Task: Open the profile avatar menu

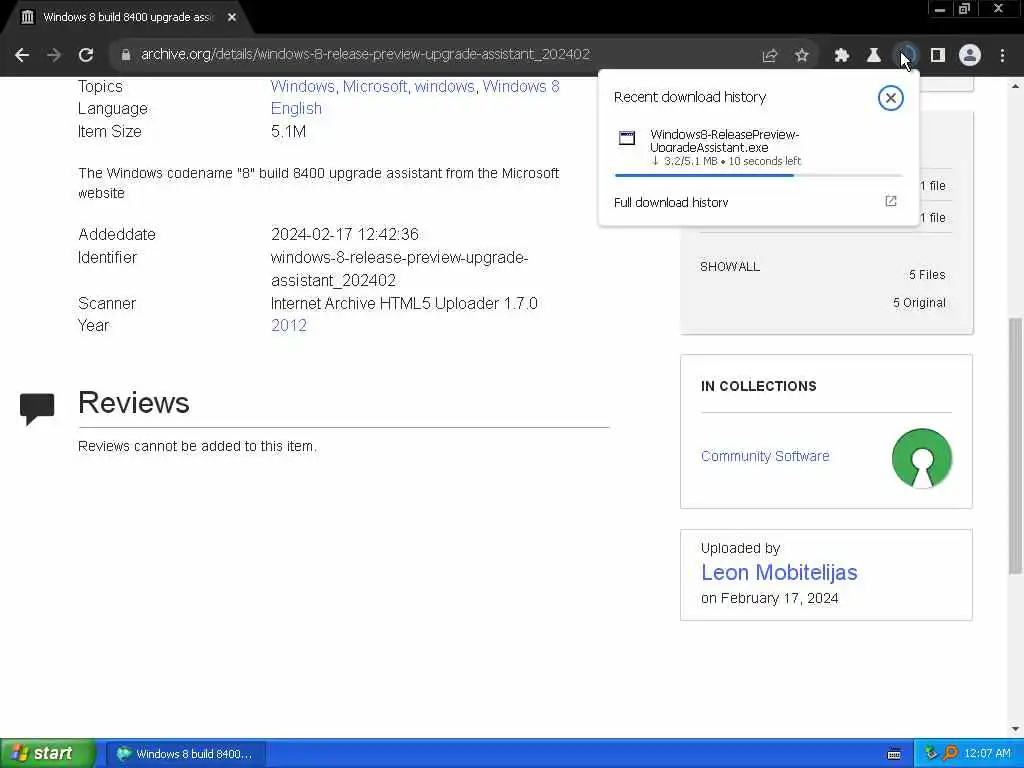Action: [970, 56]
